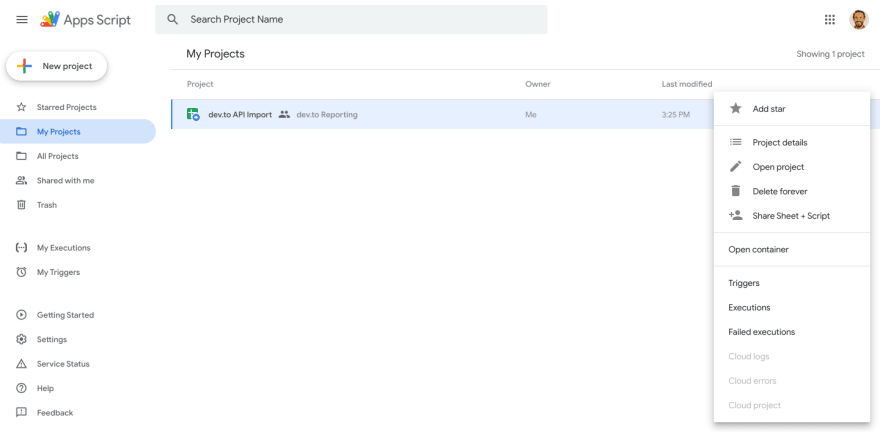Click the Open project pencil icon
Screen dimensions: 880x432
(736, 167)
